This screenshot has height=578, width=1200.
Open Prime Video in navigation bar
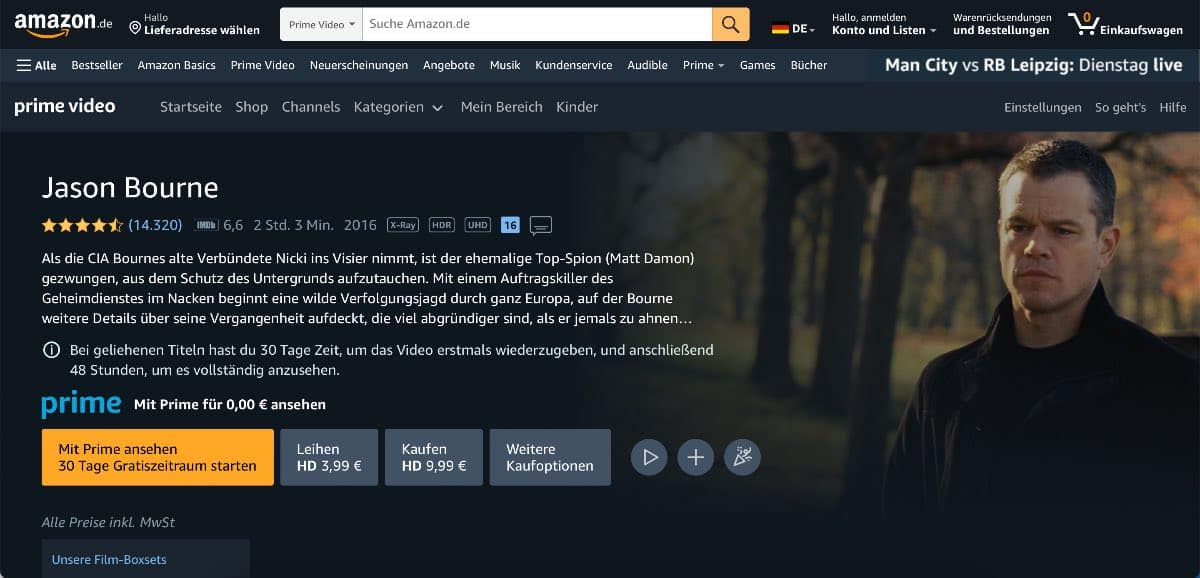(x=263, y=65)
